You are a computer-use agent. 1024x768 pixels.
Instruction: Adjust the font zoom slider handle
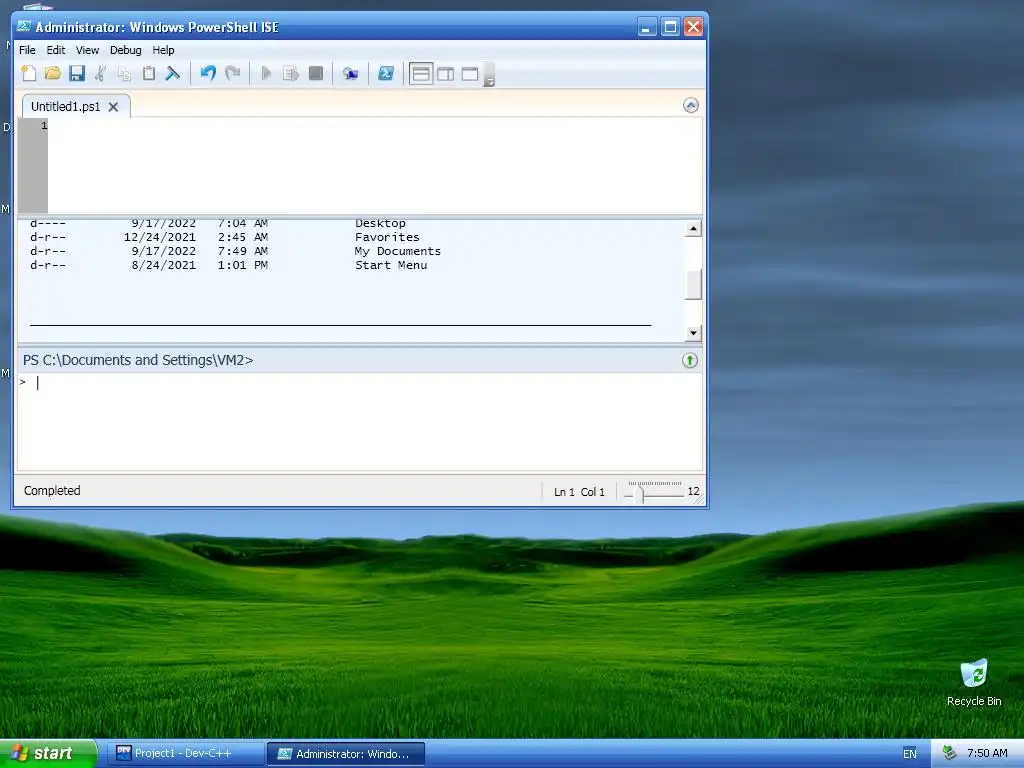click(640, 494)
